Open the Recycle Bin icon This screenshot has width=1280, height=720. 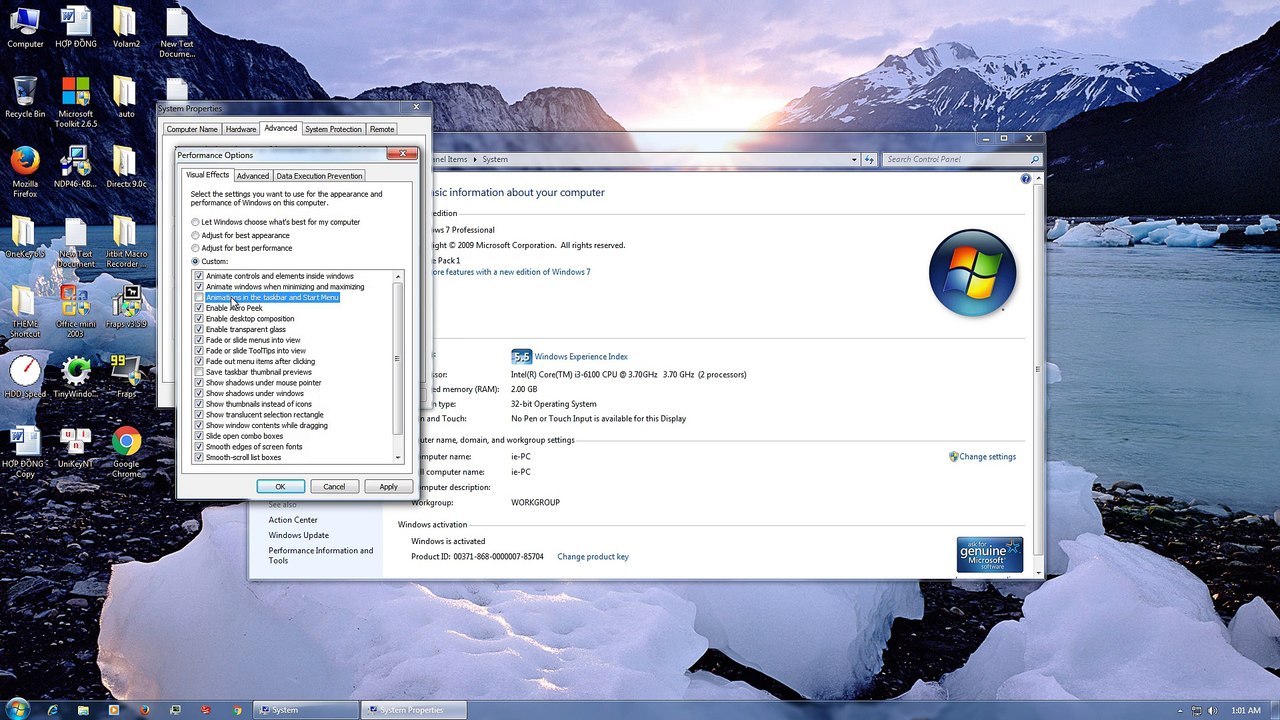(25, 97)
